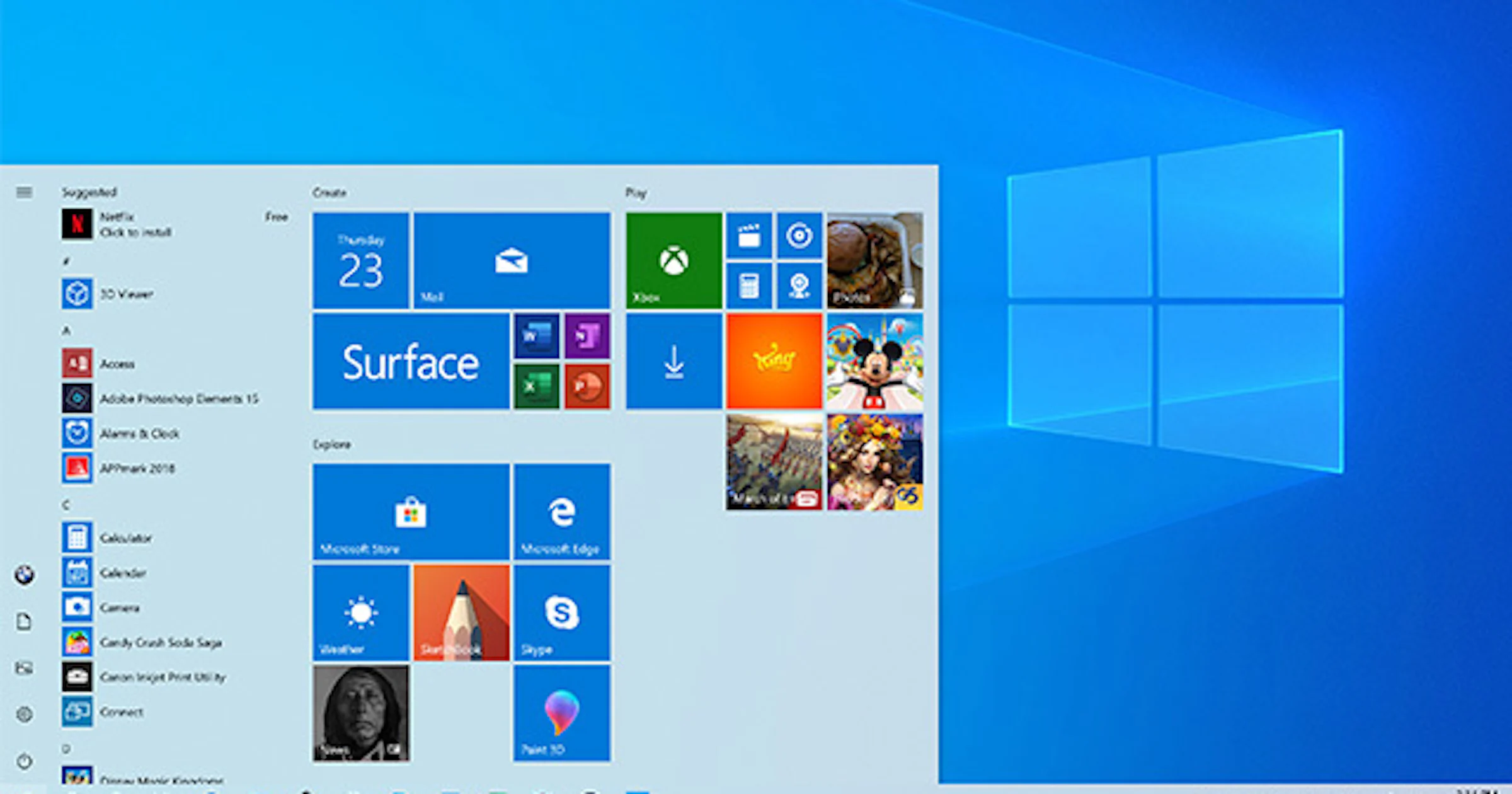This screenshot has width=1512, height=794.
Task: Click the letter C section header
Action: pyautogui.click(x=66, y=504)
